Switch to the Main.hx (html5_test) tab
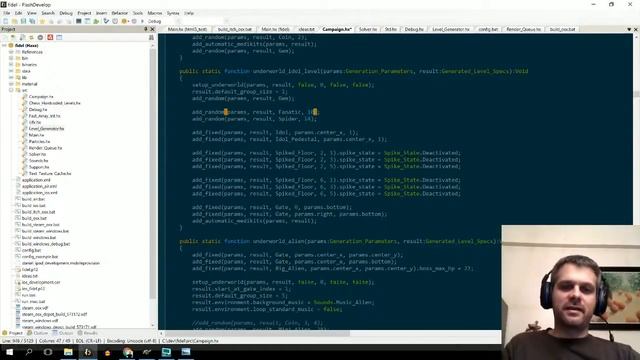The image size is (640, 360). pos(187,29)
